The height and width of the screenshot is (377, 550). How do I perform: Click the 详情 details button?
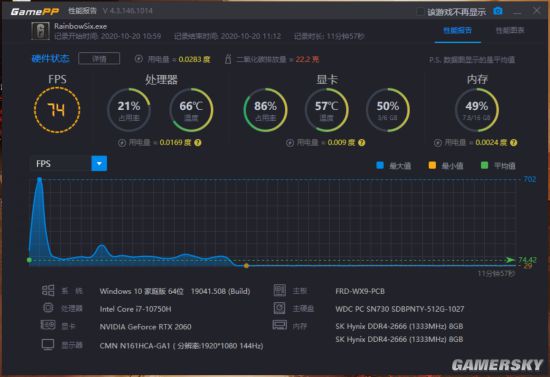(99, 59)
